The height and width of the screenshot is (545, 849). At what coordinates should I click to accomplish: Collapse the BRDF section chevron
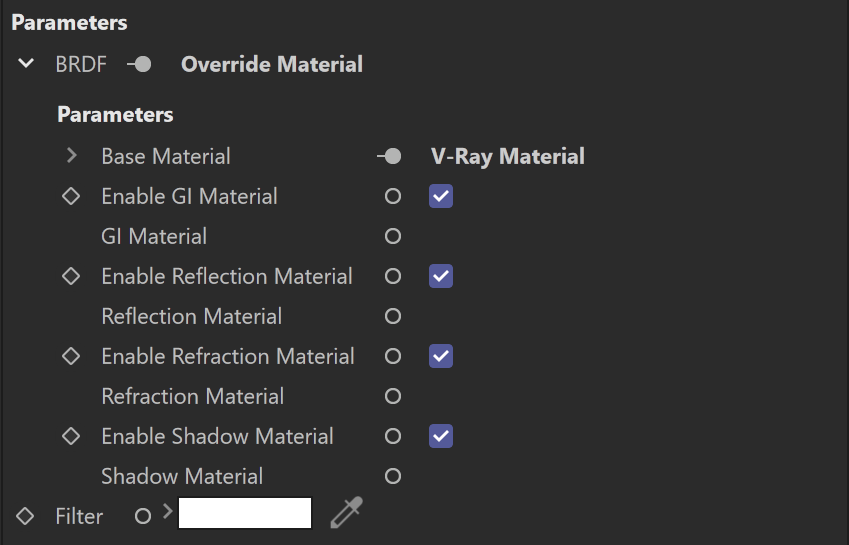click(26, 64)
